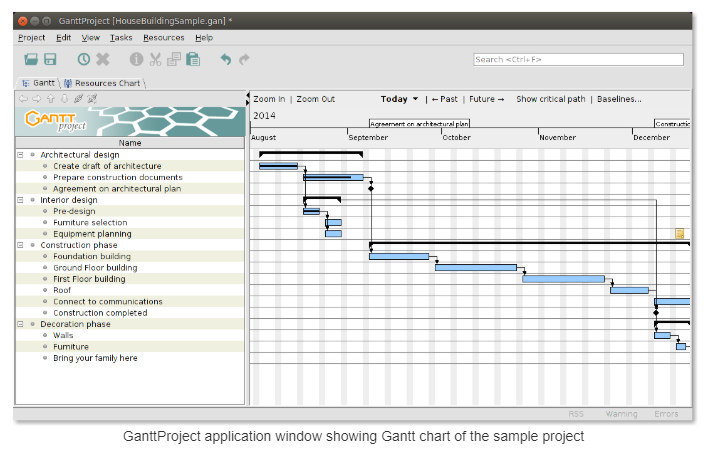
Task: Click the Delete task X icon
Action: pyautogui.click(x=103, y=60)
